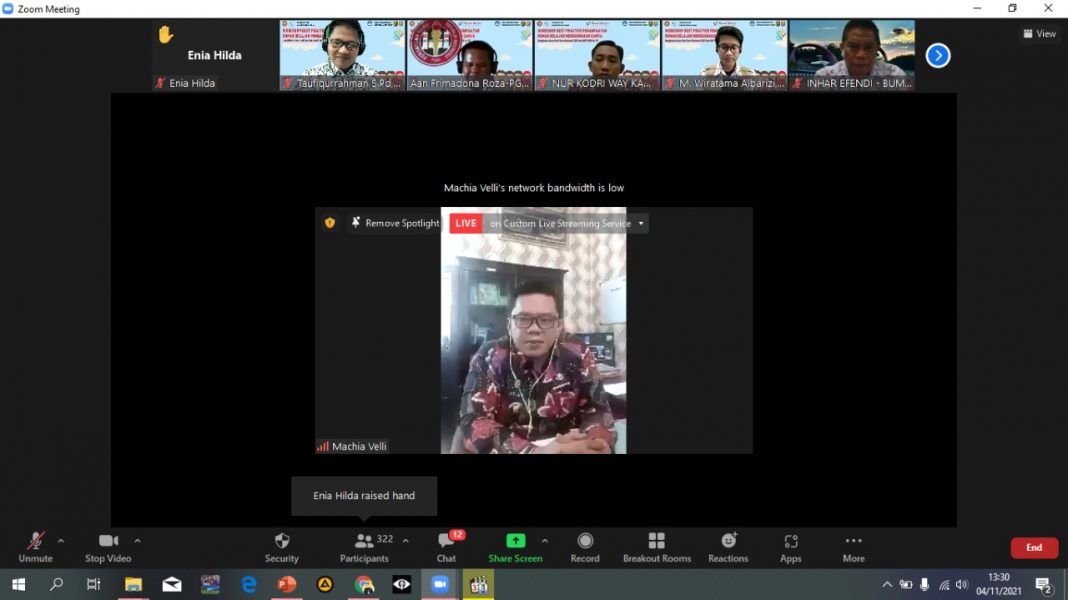
Task: Launch Chrome from the taskbar
Action: 364,584
